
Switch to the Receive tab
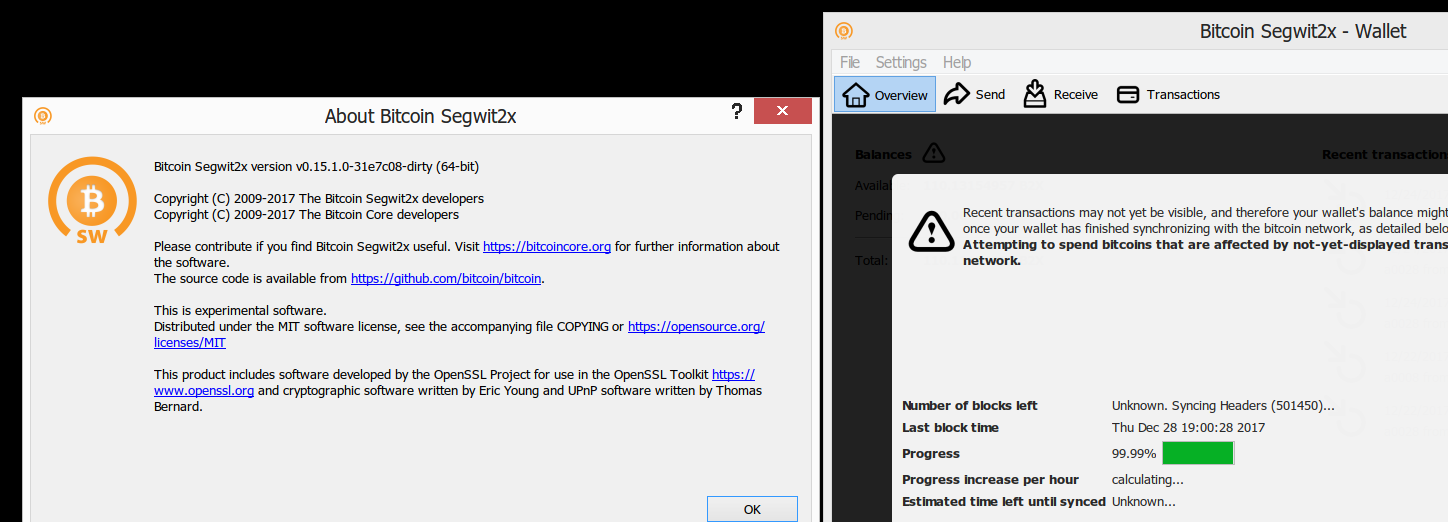pyautogui.click(x=1061, y=94)
